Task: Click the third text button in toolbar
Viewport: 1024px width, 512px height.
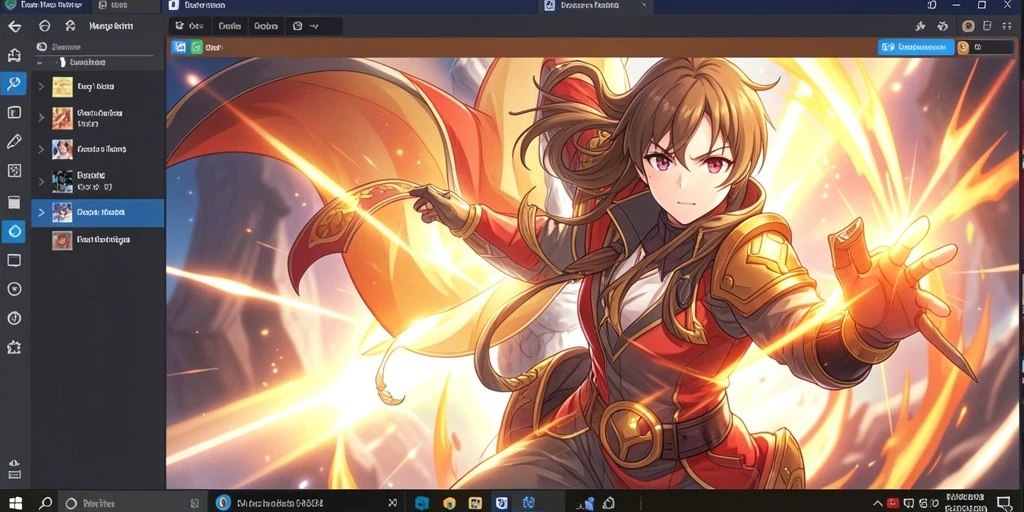Action: click(266, 26)
